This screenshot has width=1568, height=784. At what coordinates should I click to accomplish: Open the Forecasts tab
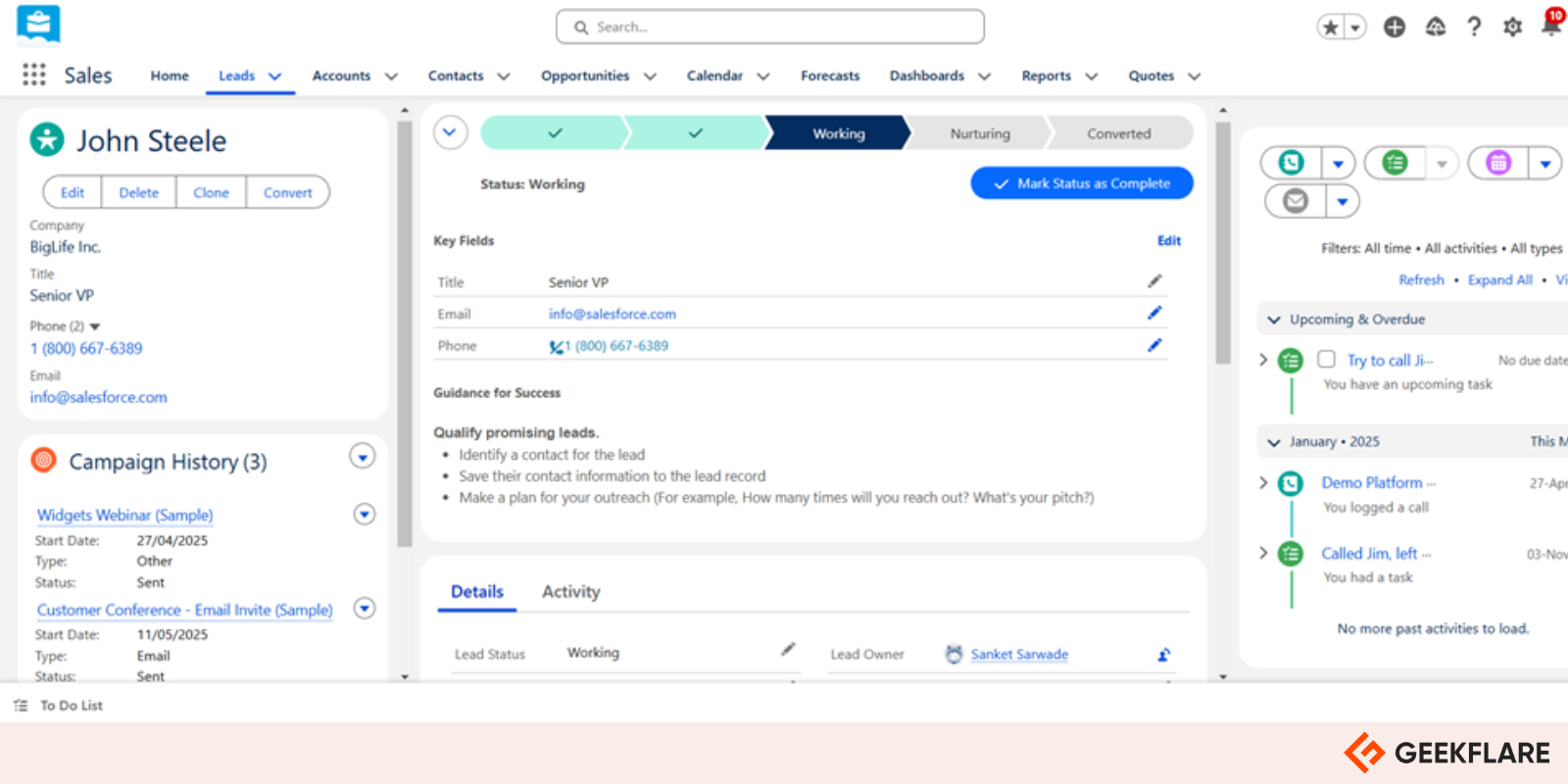830,75
